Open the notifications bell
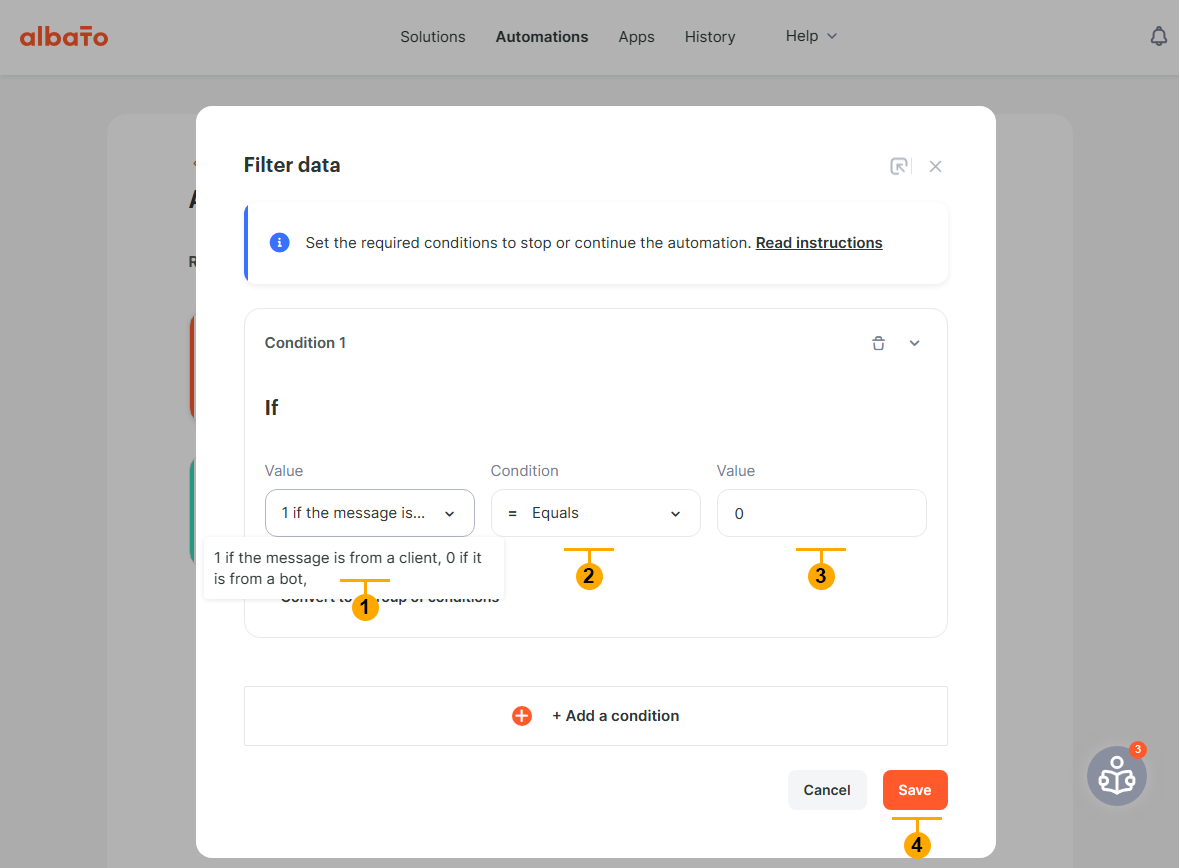This screenshot has width=1180, height=868. tap(1158, 37)
